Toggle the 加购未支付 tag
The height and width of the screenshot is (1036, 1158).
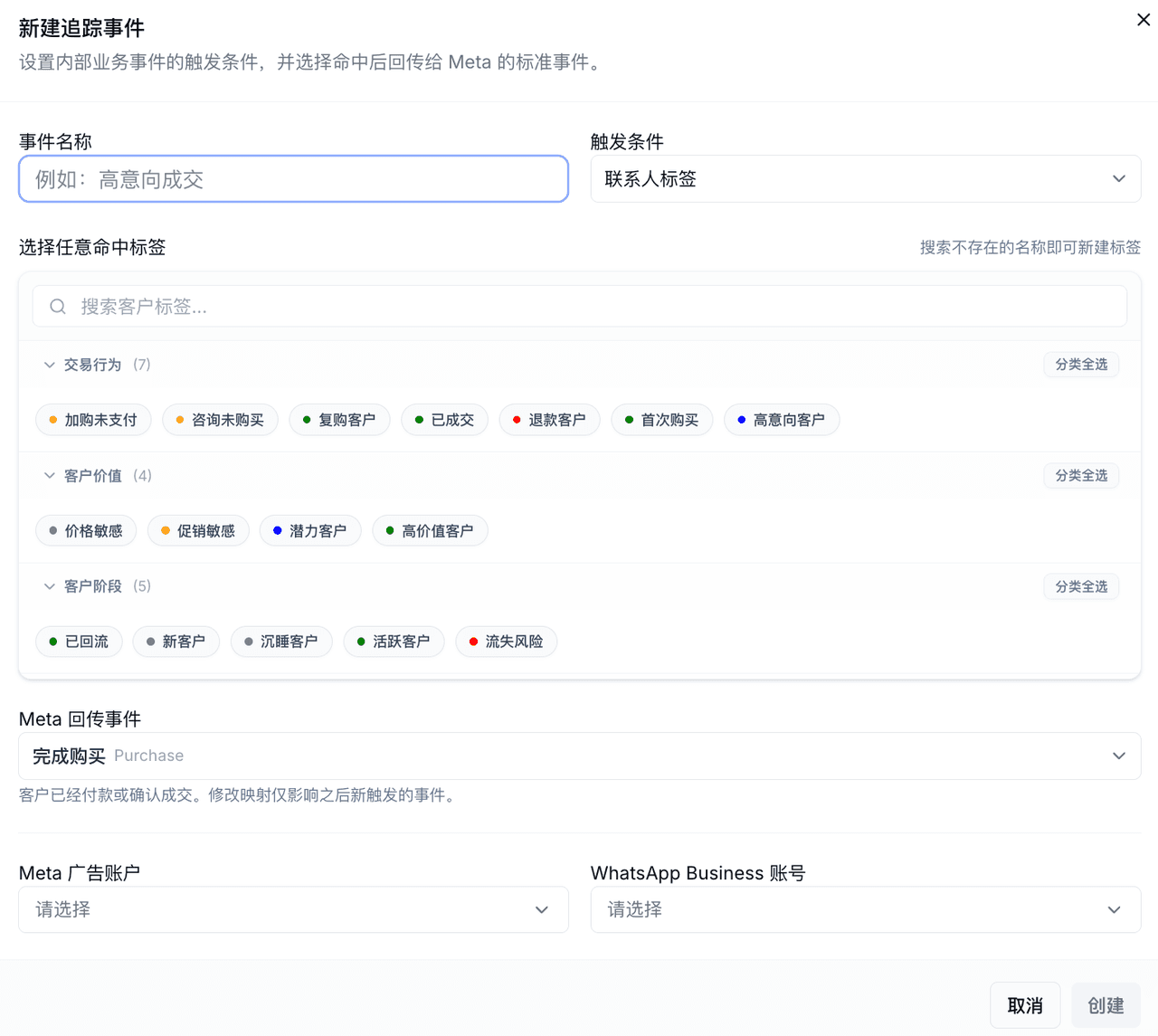(93, 420)
